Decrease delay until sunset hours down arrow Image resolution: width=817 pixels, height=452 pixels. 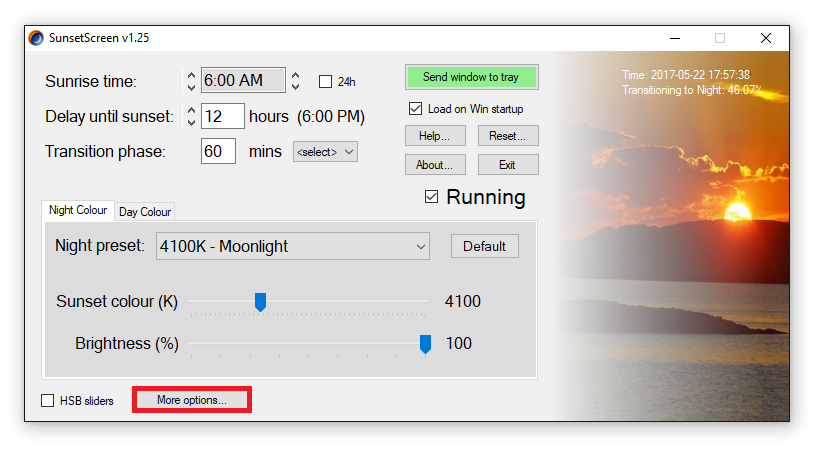[191, 121]
